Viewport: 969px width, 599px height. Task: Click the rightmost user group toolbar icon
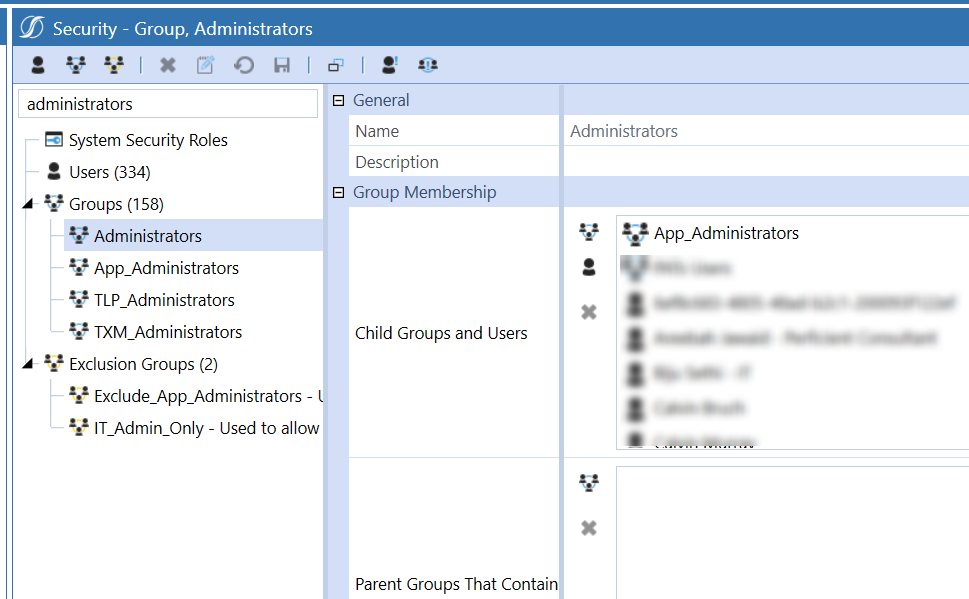point(427,65)
